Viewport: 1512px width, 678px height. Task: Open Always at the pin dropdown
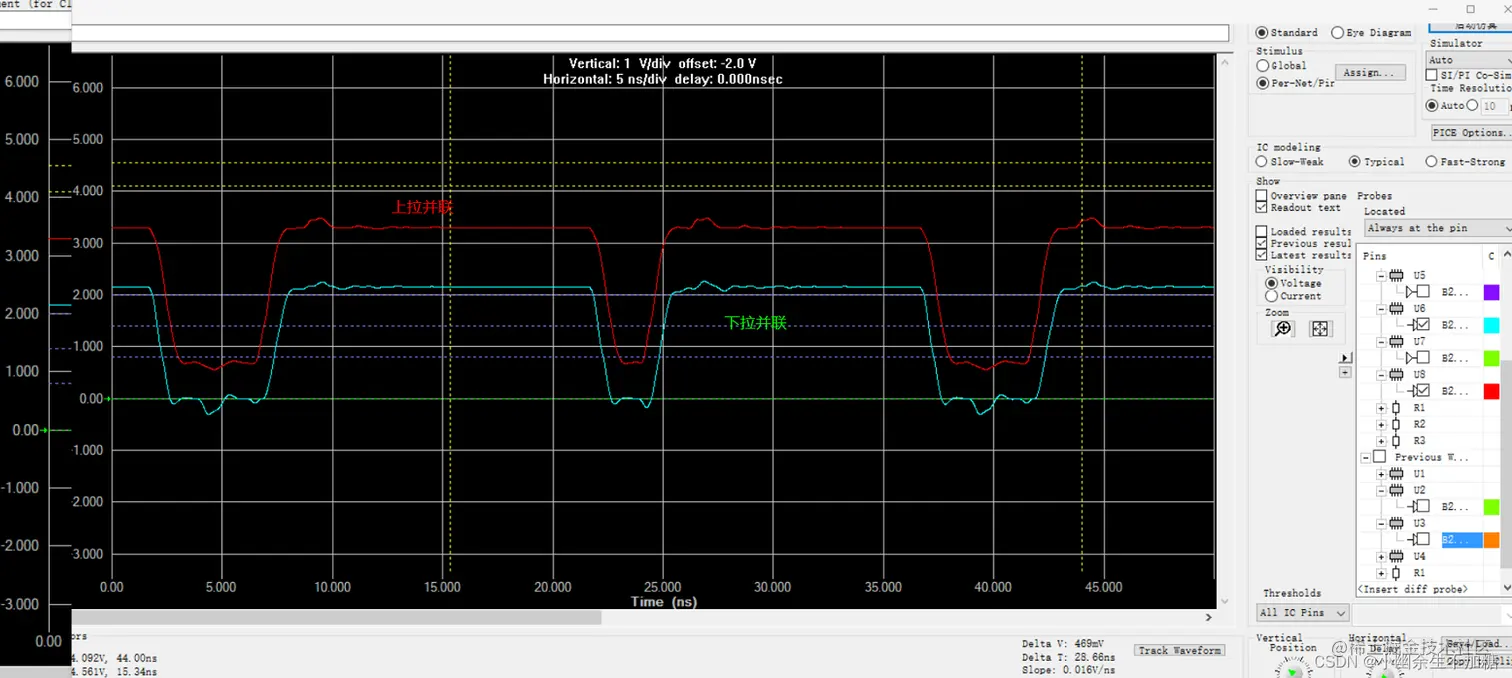pyautogui.click(x=1438, y=228)
